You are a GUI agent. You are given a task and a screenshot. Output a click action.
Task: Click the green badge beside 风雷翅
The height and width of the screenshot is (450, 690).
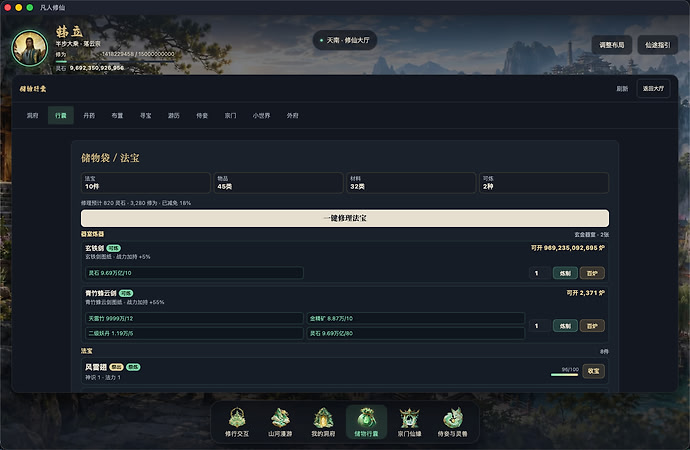(133, 367)
